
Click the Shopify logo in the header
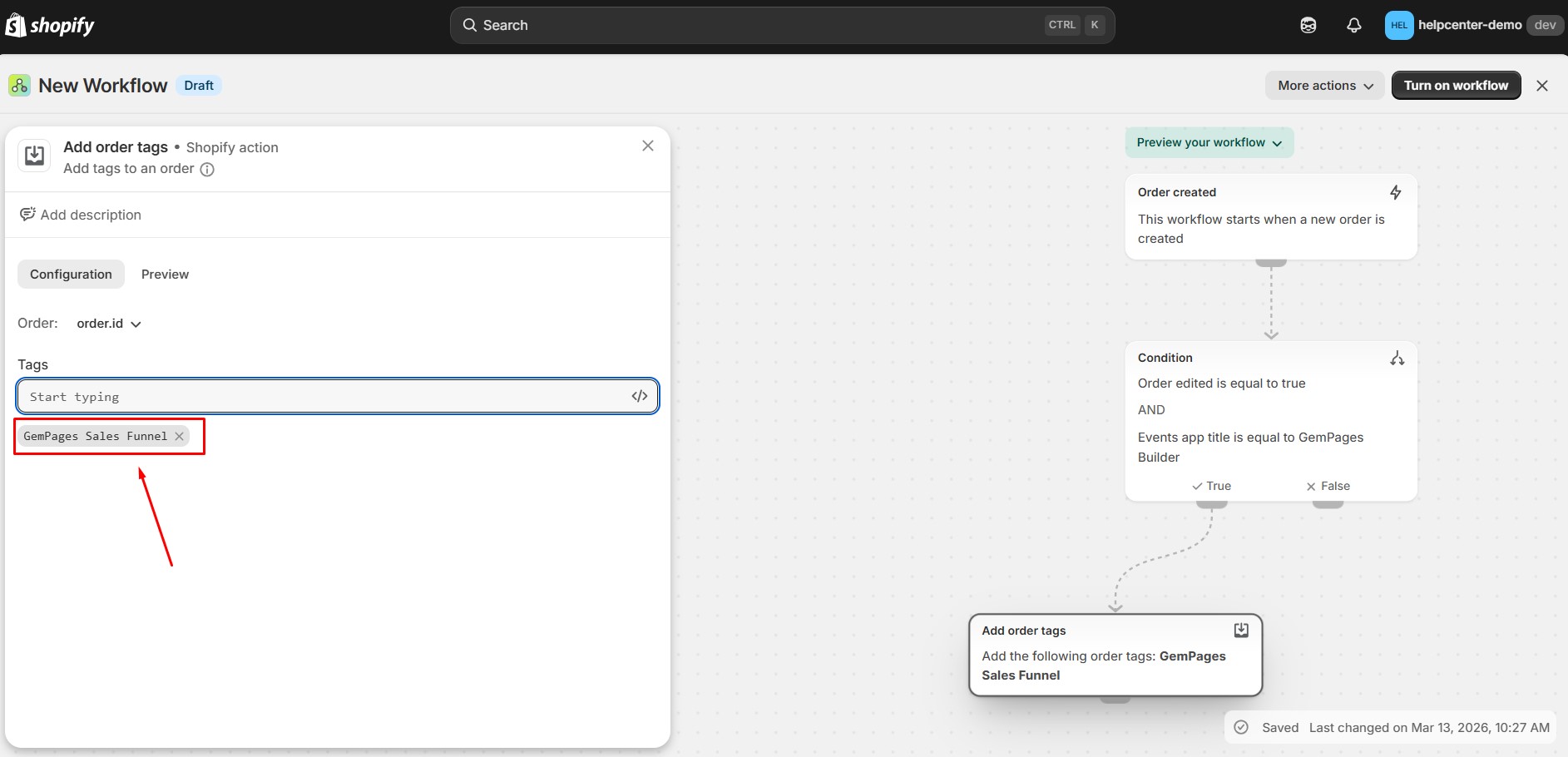tap(50, 25)
